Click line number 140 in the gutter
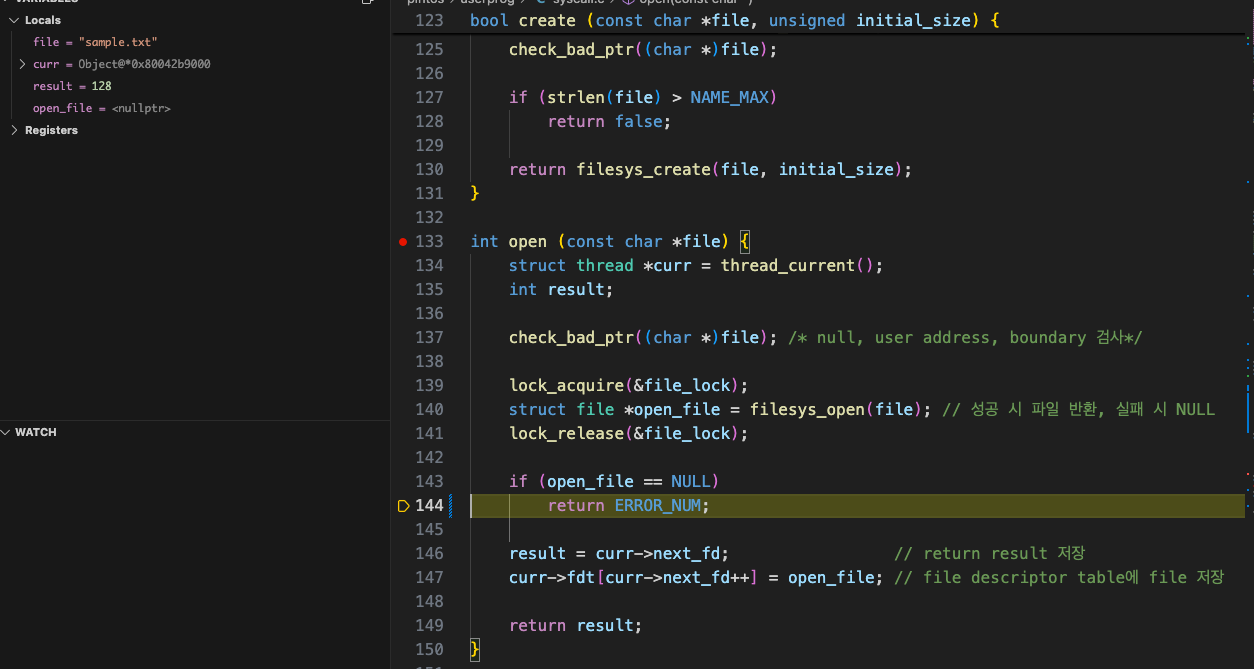 (x=428, y=409)
